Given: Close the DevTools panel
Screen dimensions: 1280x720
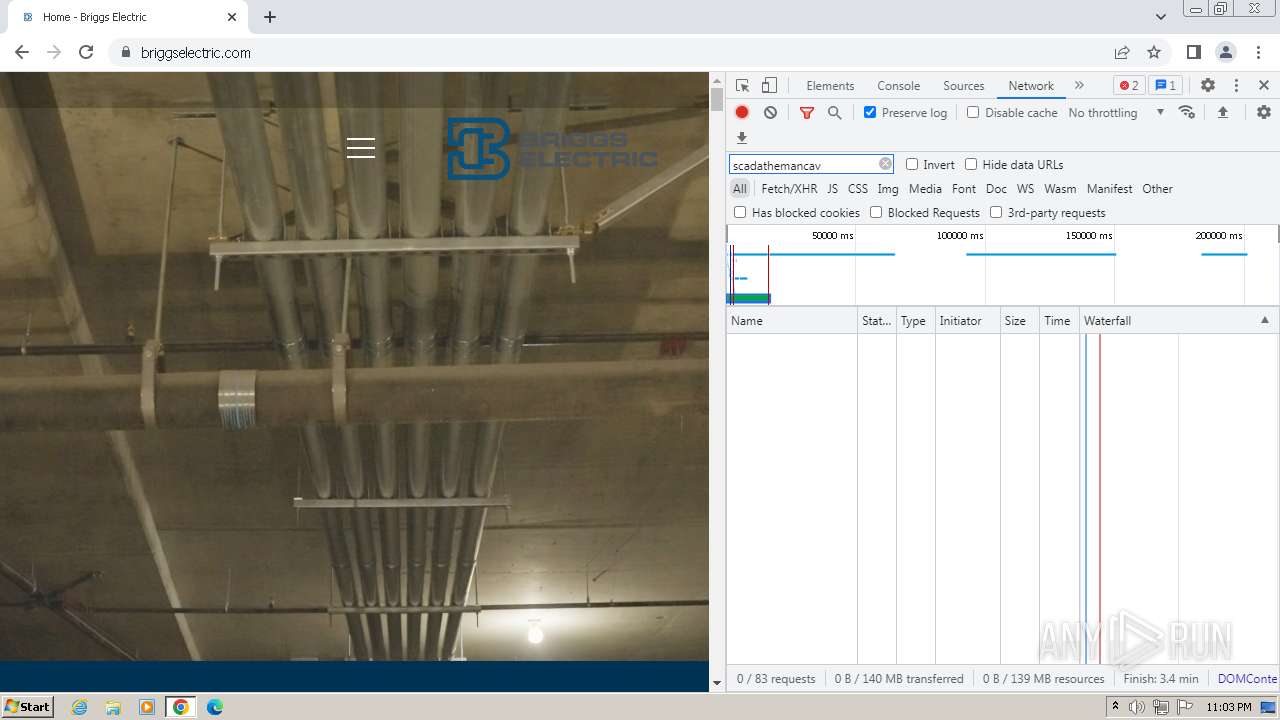Looking at the screenshot, I should tap(1264, 86).
